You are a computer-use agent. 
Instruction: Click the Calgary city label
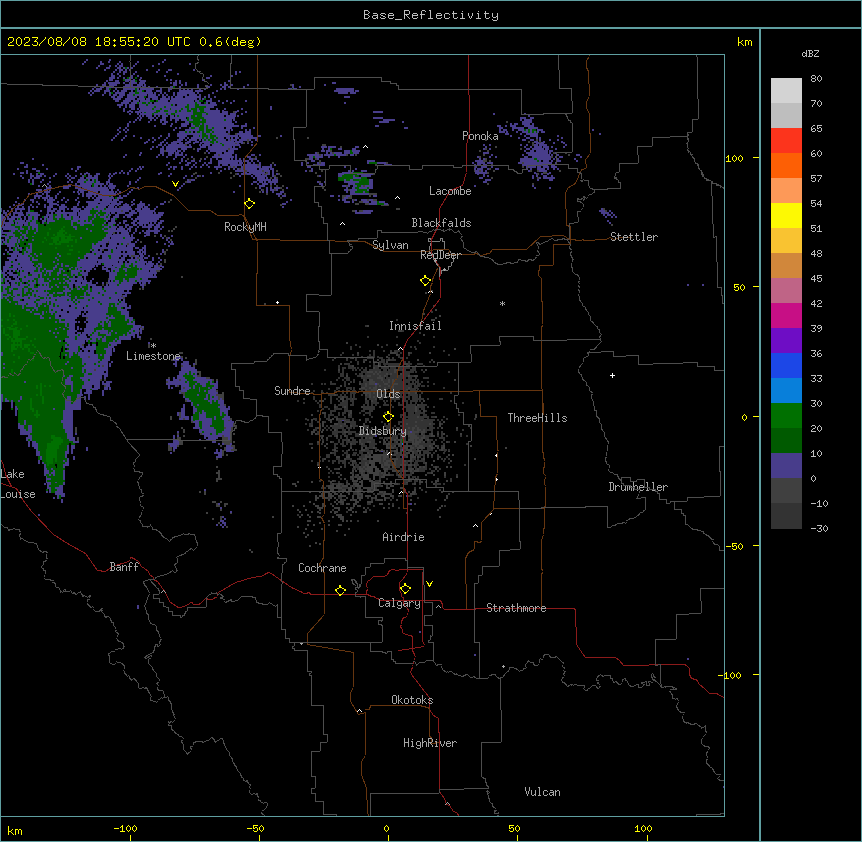click(399, 603)
